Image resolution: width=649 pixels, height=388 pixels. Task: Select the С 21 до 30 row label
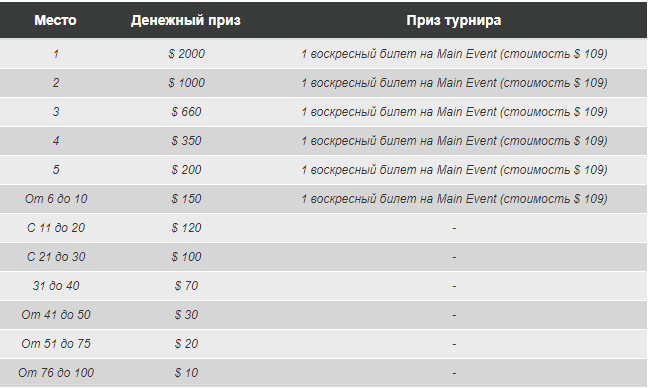[x=56, y=257]
